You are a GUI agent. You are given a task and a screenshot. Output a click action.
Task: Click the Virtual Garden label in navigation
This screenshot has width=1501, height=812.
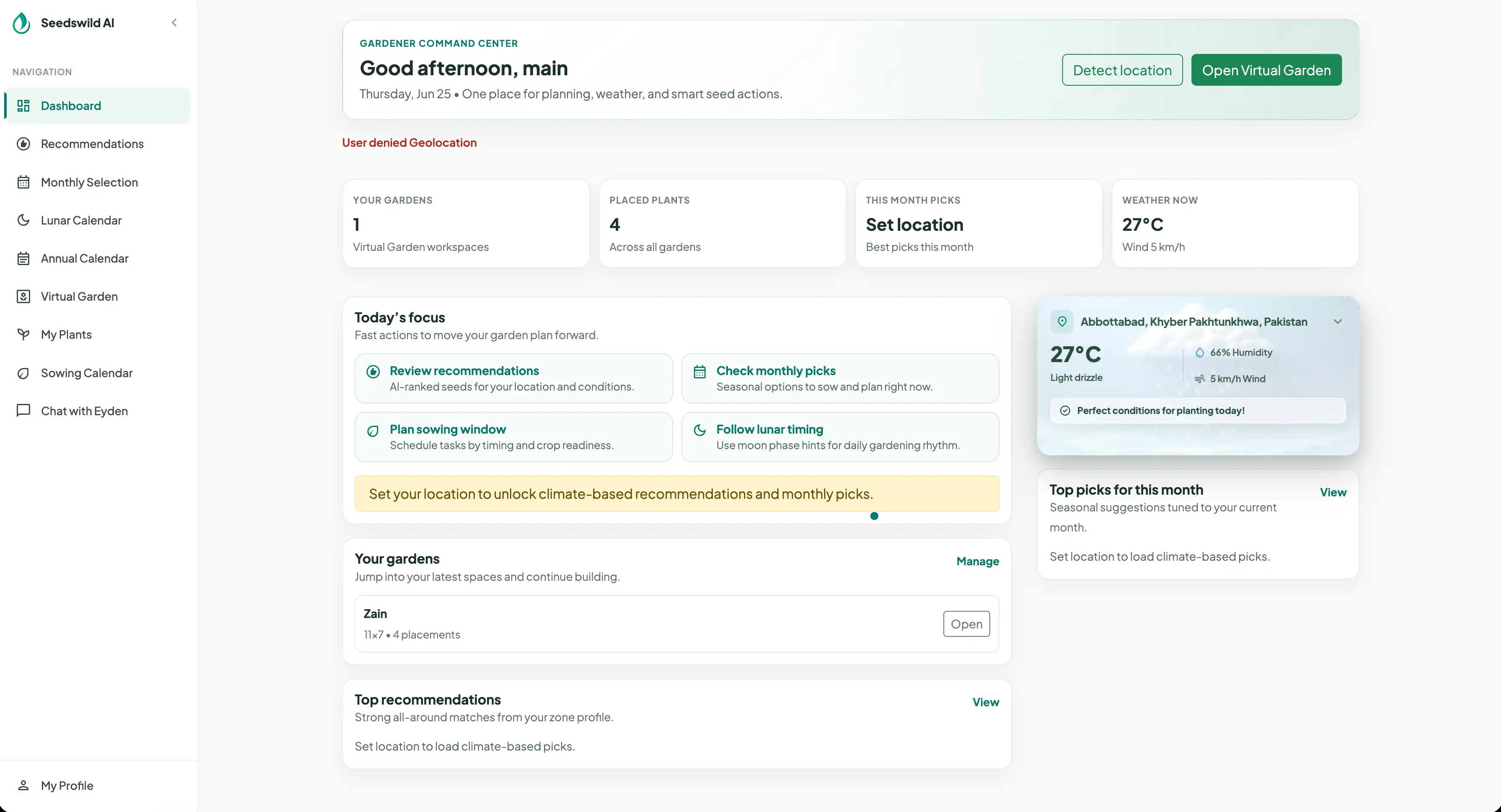click(79, 296)
